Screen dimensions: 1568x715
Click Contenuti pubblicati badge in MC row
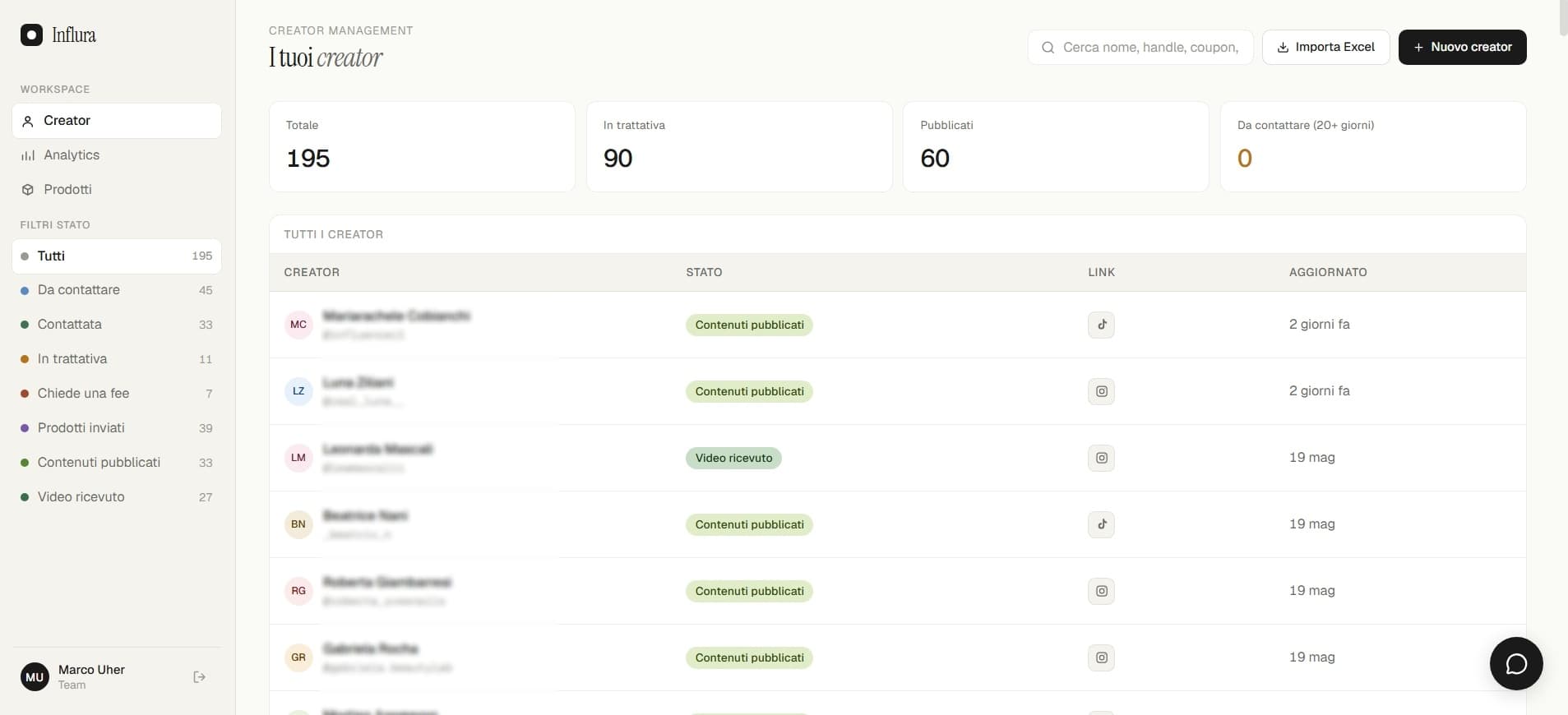(749, 325)
